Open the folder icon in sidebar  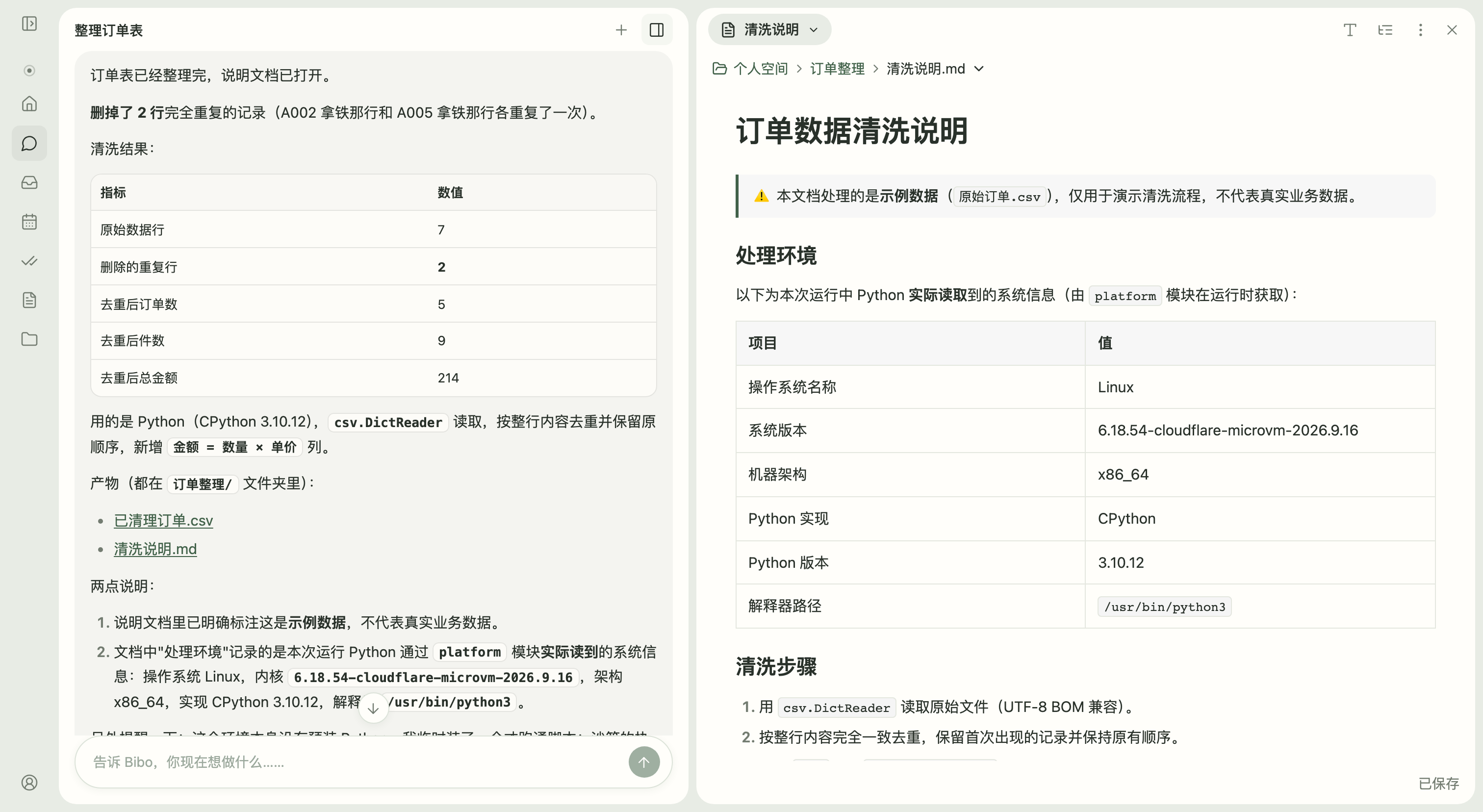(29, 339)
